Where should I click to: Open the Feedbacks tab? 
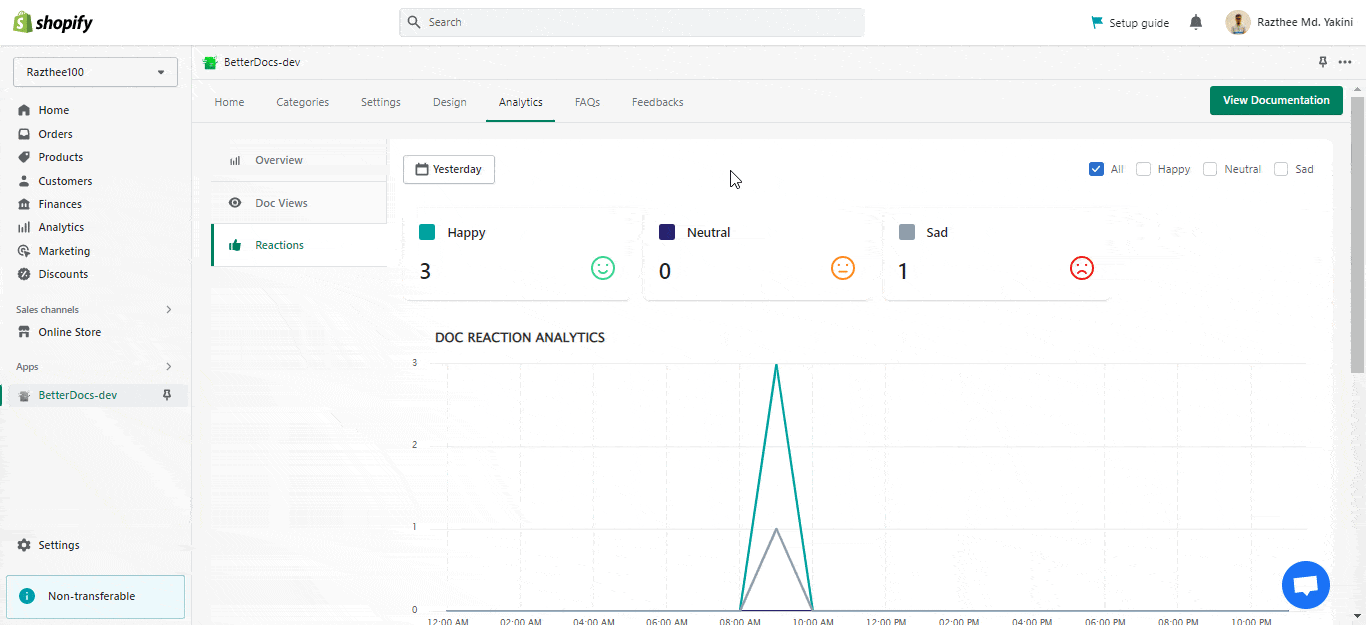[x=658, y=102]
